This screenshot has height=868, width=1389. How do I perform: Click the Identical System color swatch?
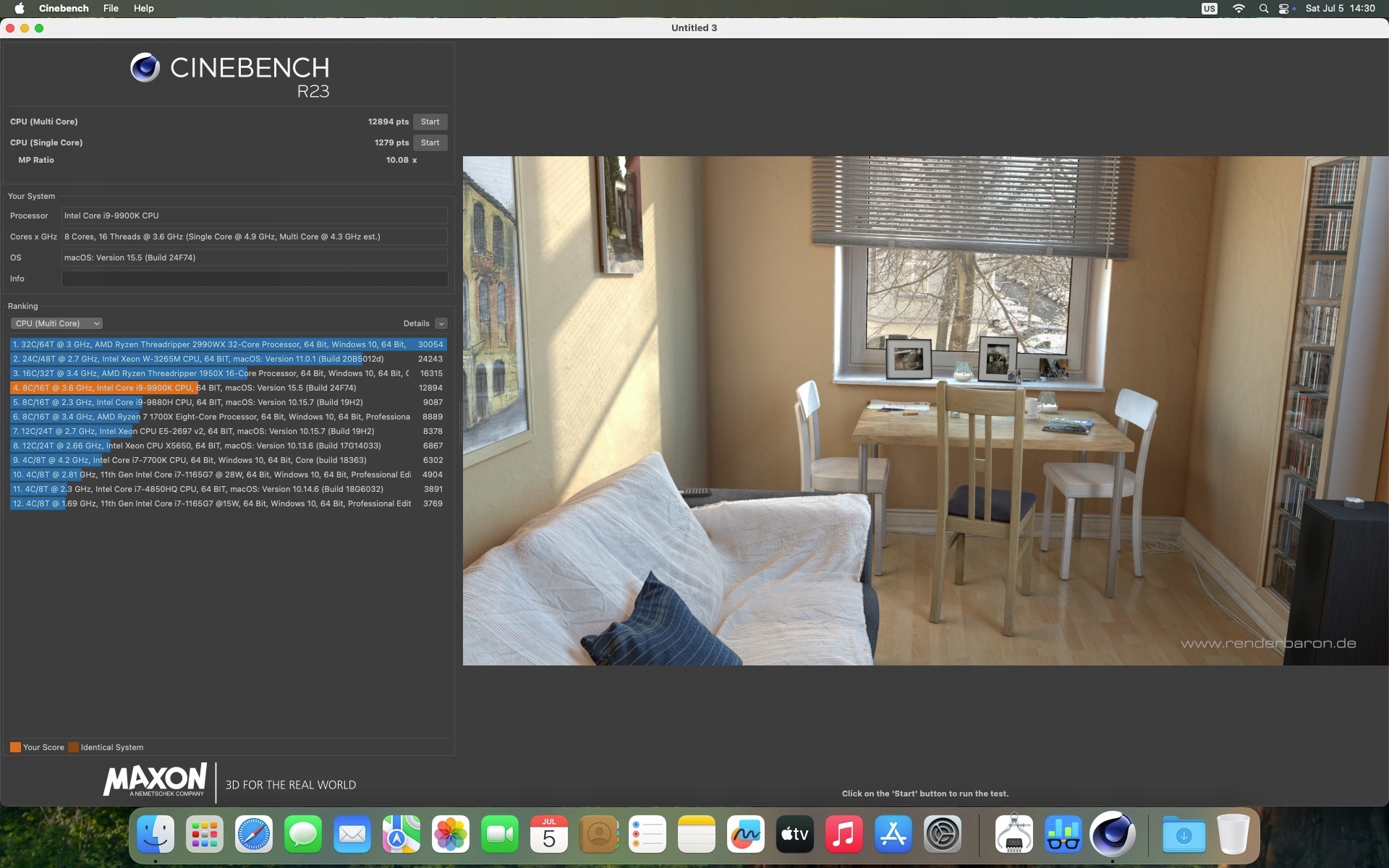pyautogui.click(x=73, y=747)
